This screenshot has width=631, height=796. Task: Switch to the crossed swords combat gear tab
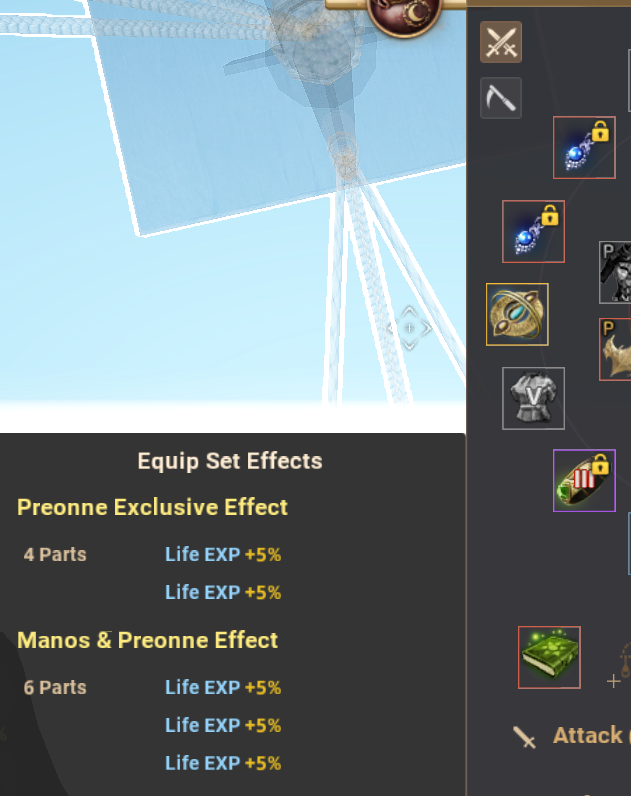501,42
